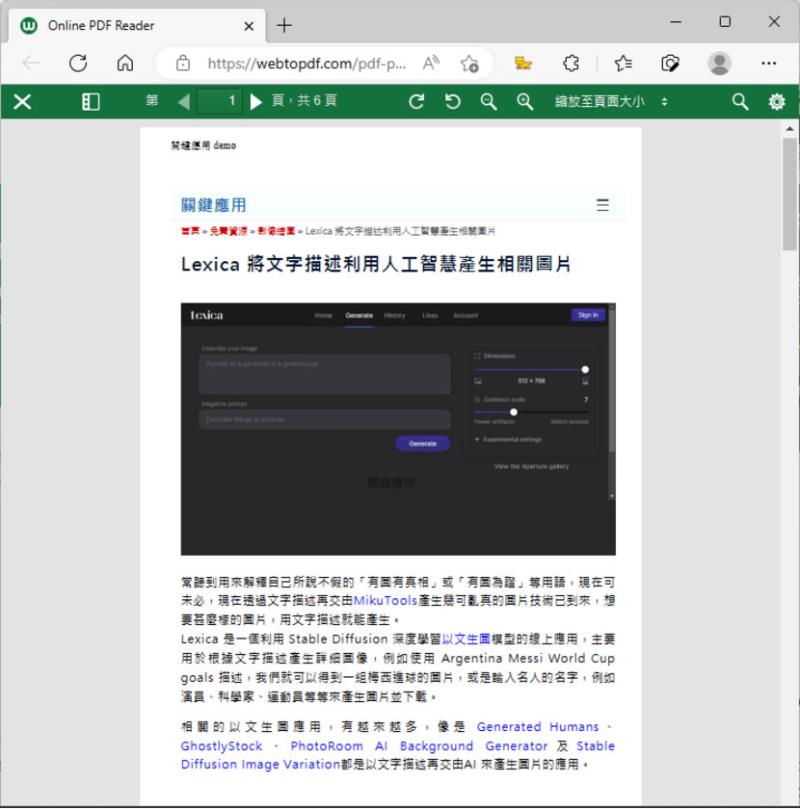Open the browser profile avatar
This screenshot has height=809, width=800.
(x=720, y=63)
